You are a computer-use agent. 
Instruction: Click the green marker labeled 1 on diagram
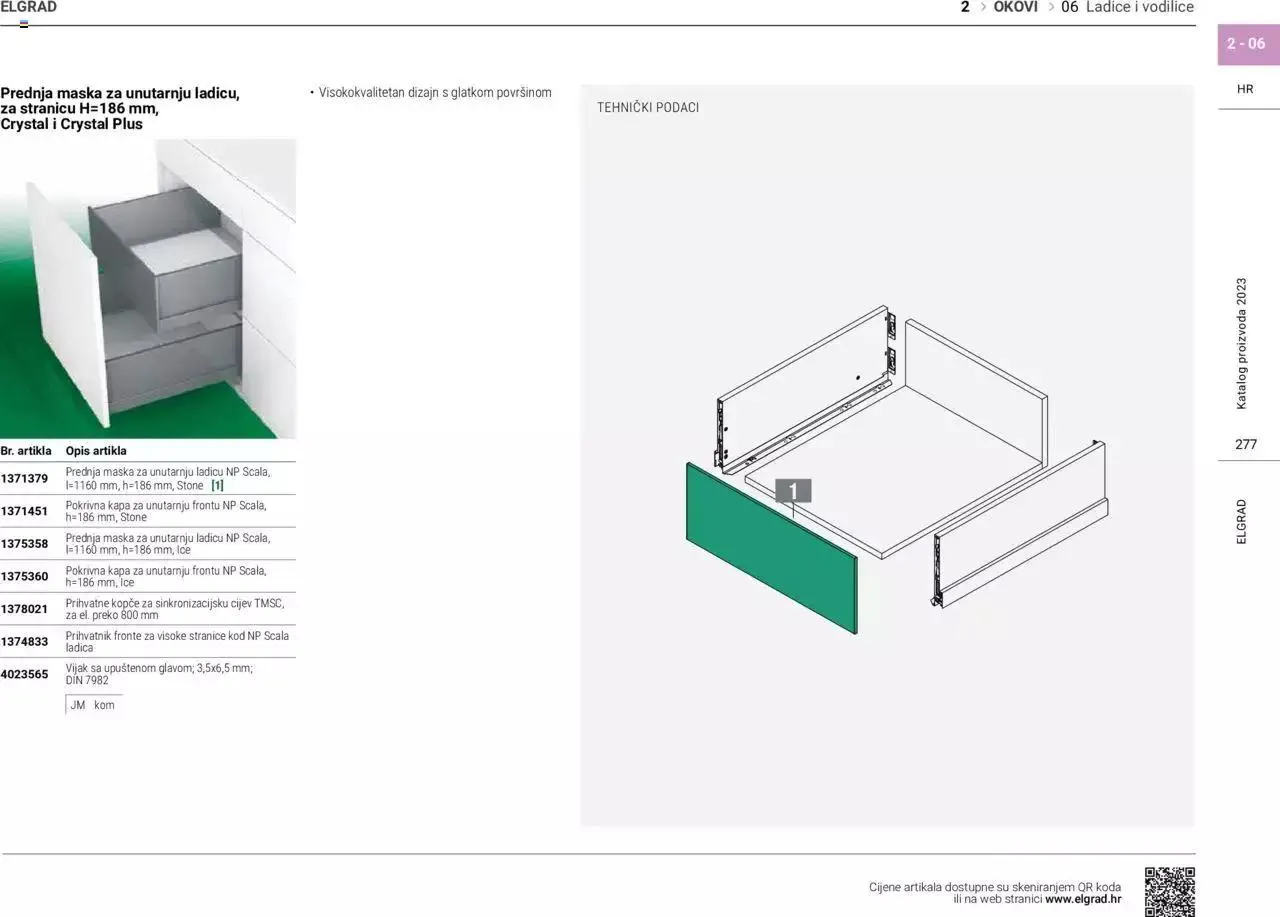[793, 491]
